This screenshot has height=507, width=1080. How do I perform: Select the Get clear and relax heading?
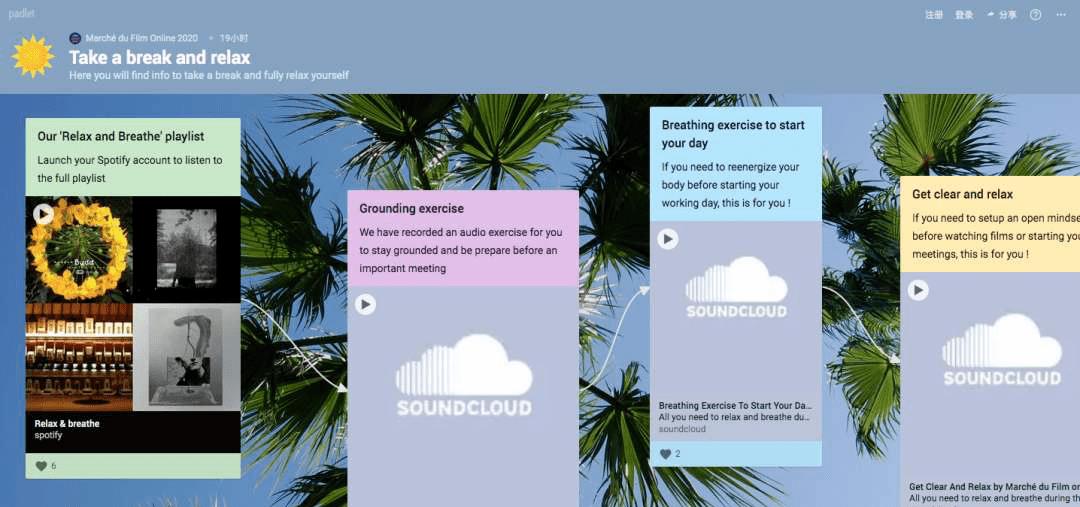(962, 194)
